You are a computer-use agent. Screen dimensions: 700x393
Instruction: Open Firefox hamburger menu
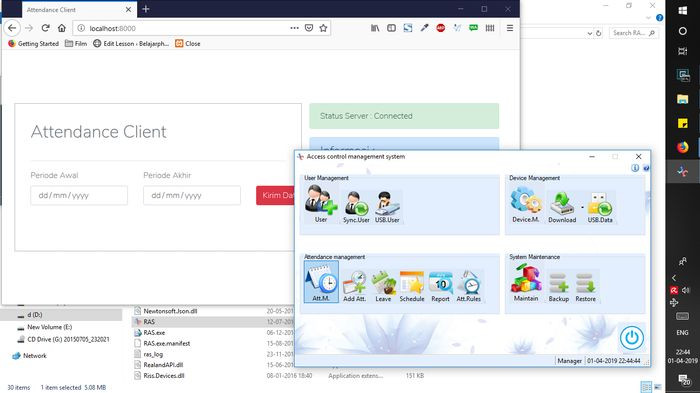(x=509, y=28)
